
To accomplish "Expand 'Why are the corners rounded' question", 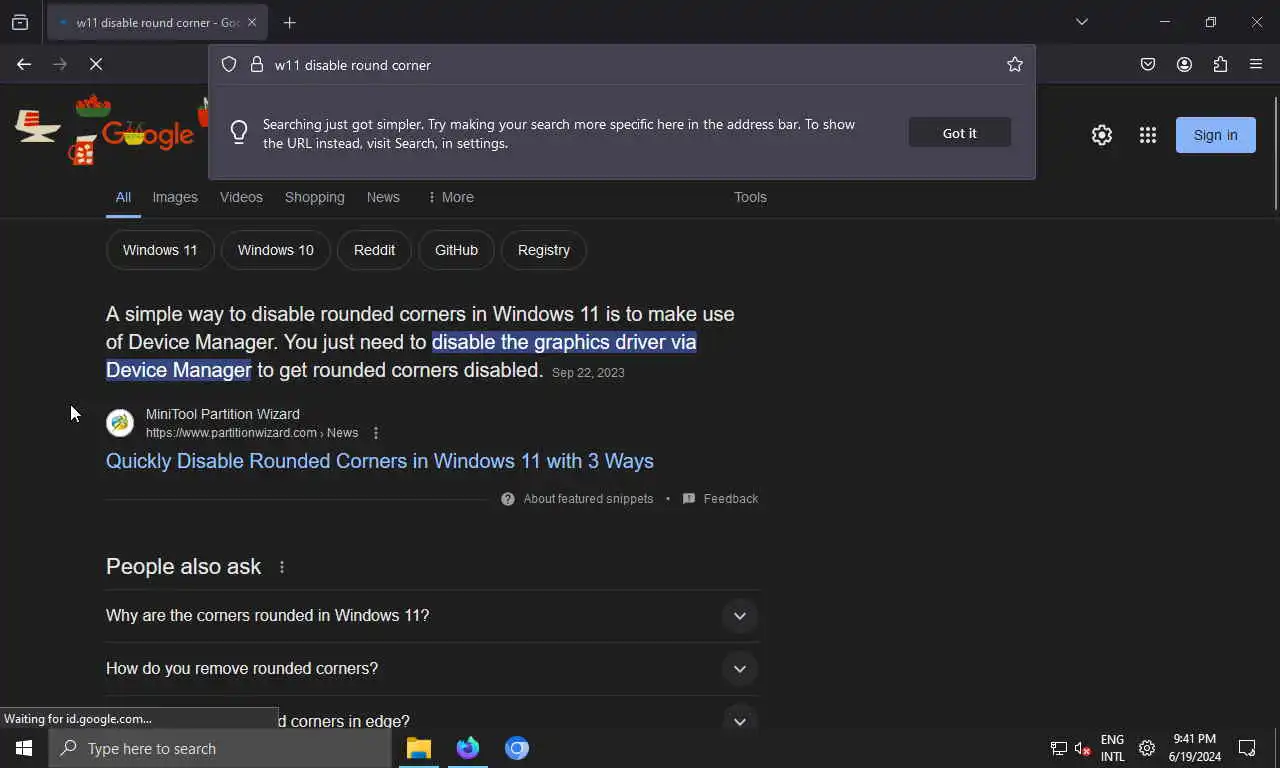I will click(x=432, y=616).
